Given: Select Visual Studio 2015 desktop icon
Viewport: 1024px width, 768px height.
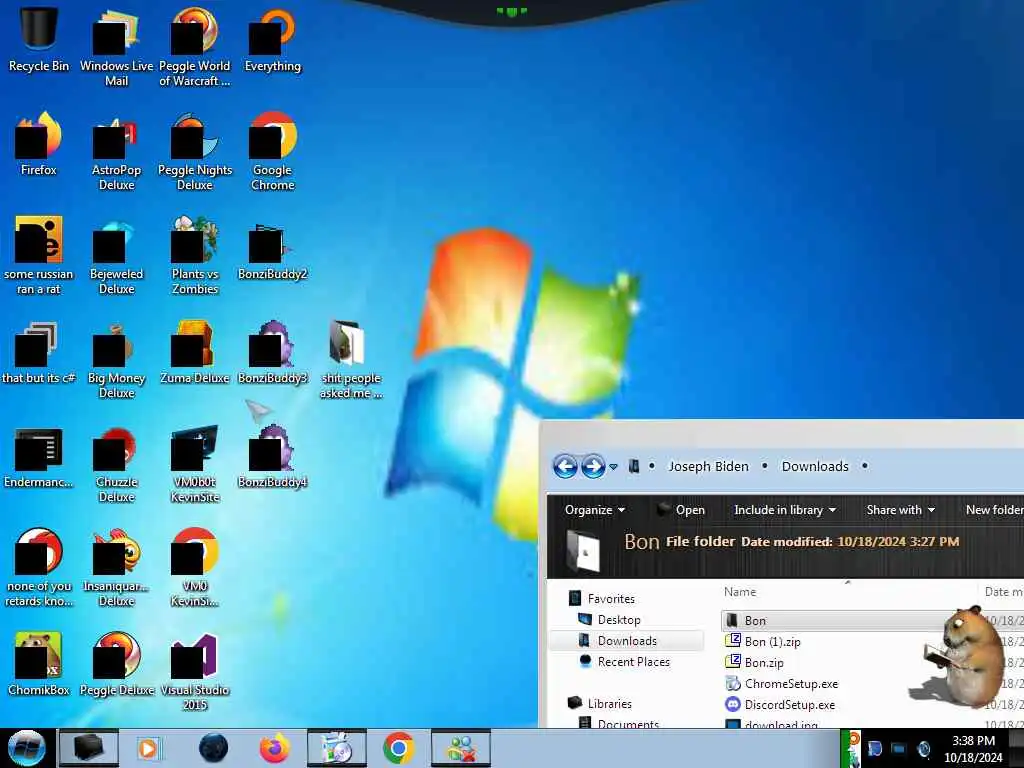Looking at the screenshot, I should pos(195,672).
